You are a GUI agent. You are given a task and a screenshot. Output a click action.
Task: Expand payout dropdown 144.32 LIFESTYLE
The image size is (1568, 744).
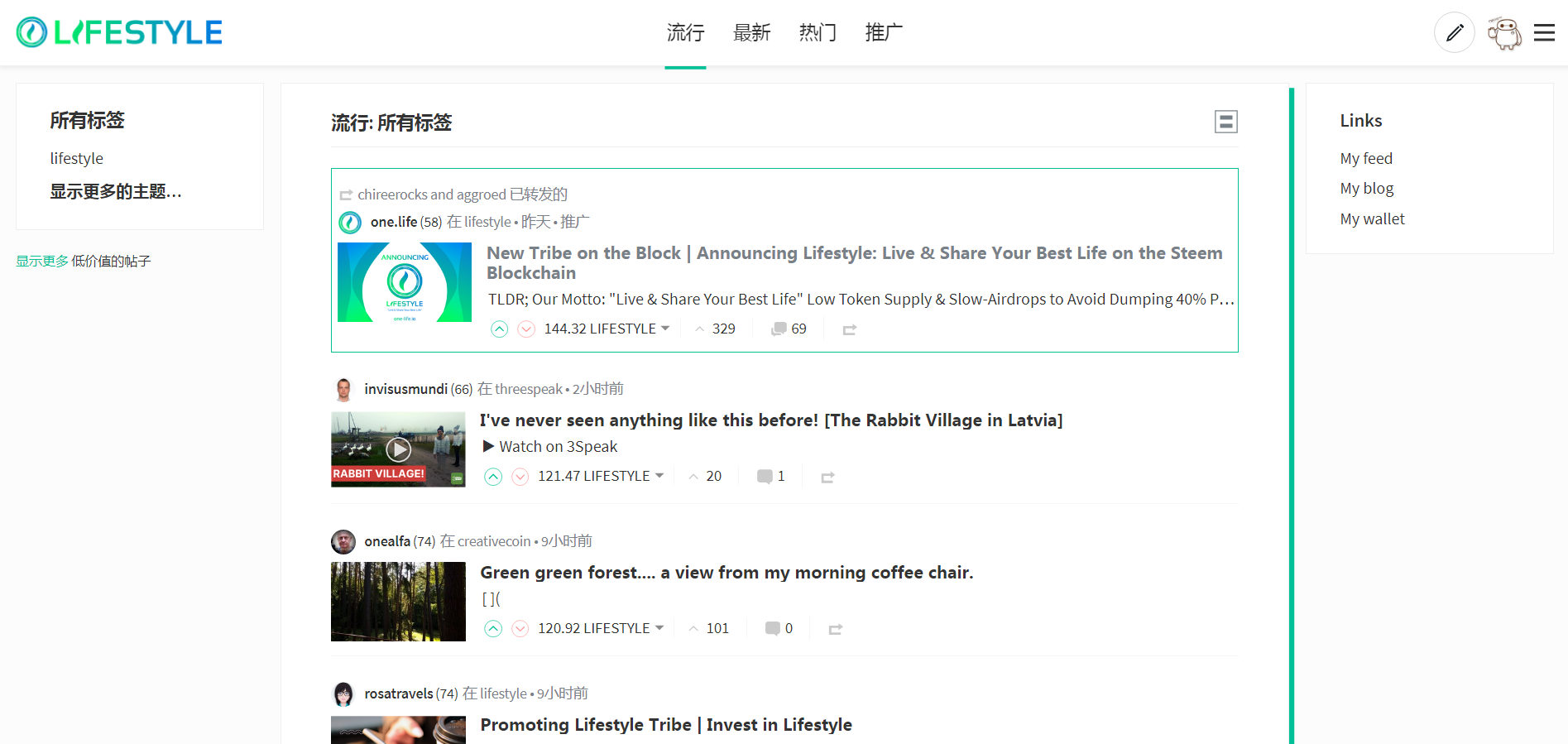[607, 329]
